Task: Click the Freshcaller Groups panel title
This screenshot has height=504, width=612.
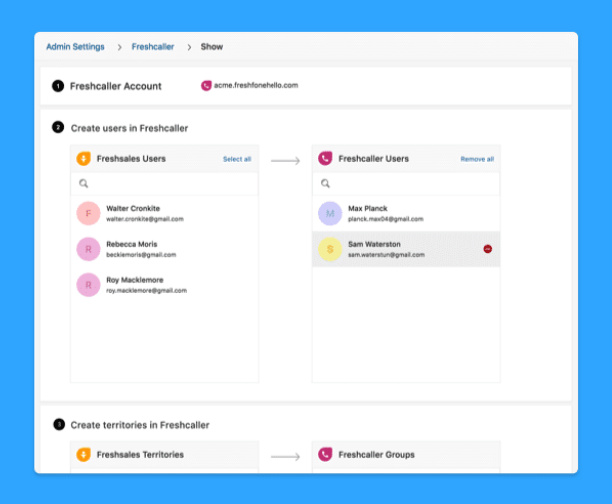Action: coord(377,455)
